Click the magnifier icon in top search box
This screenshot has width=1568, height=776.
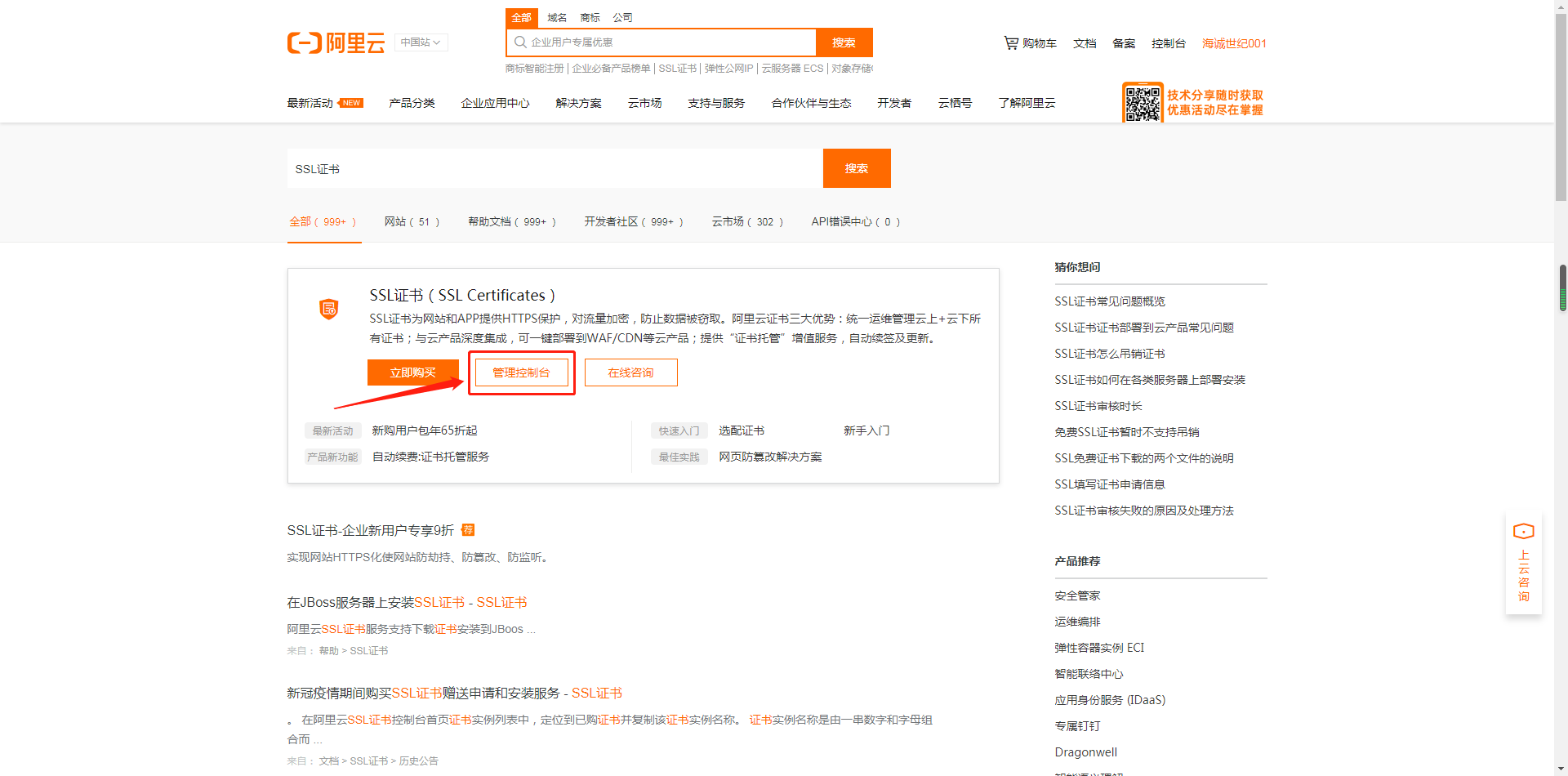coord(520,42)
